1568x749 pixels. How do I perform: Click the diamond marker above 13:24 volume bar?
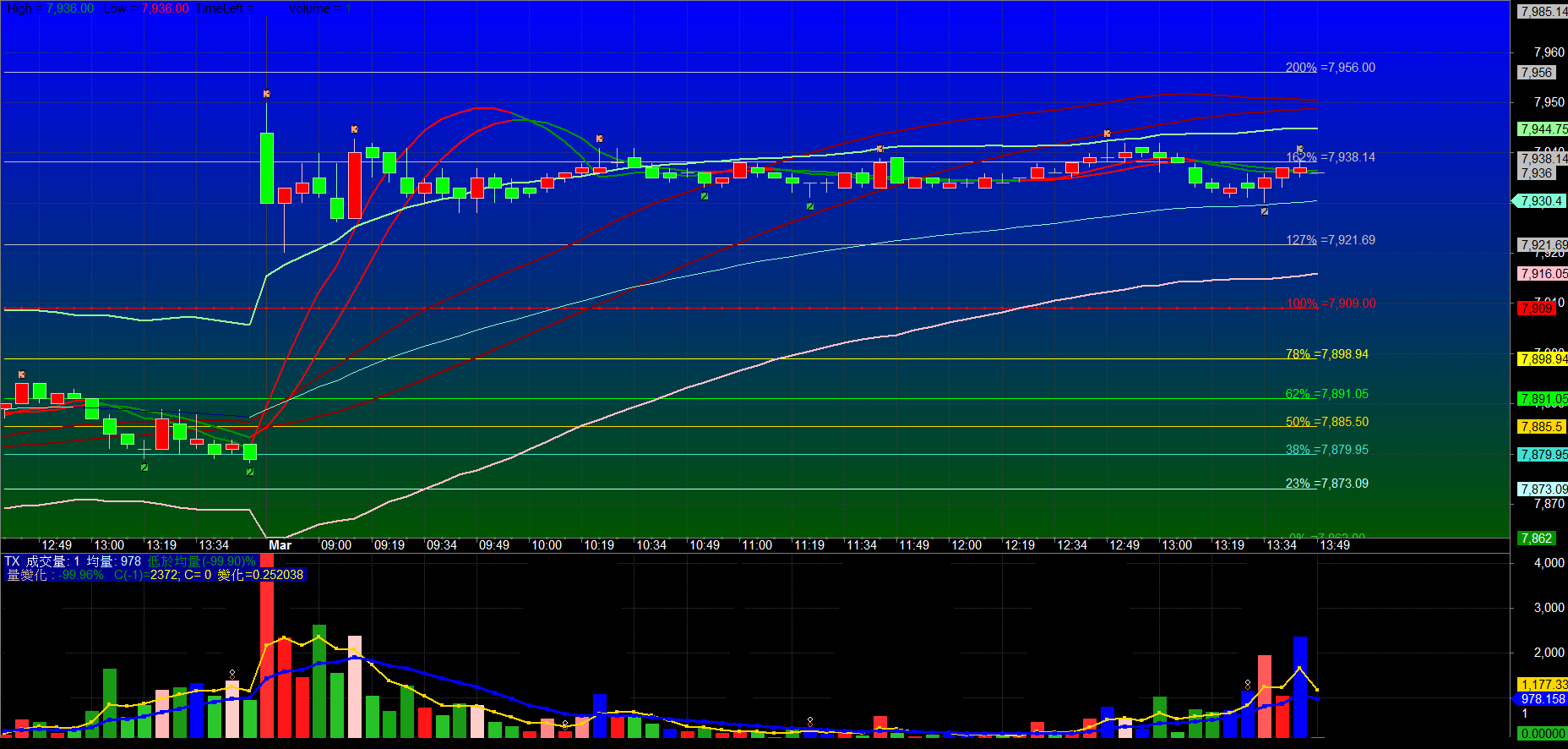pyautogui.click(x=1247, y=684)
